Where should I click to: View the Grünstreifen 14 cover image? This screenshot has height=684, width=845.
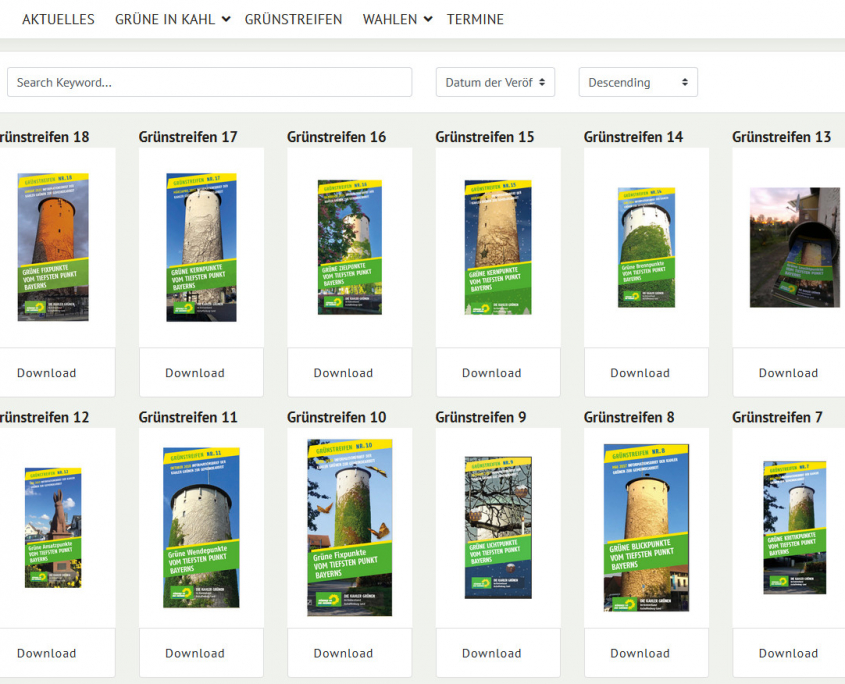646,247
